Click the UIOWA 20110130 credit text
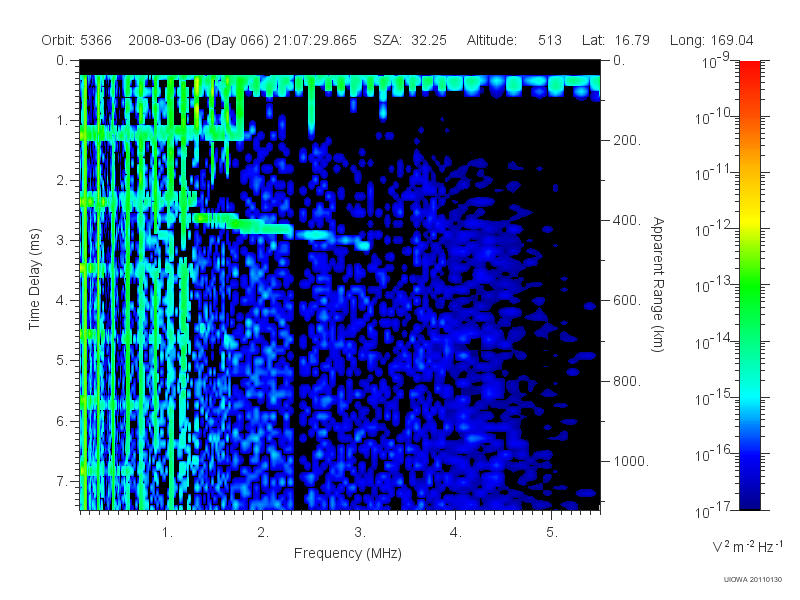The image size is (800, 600). [753, 580]
